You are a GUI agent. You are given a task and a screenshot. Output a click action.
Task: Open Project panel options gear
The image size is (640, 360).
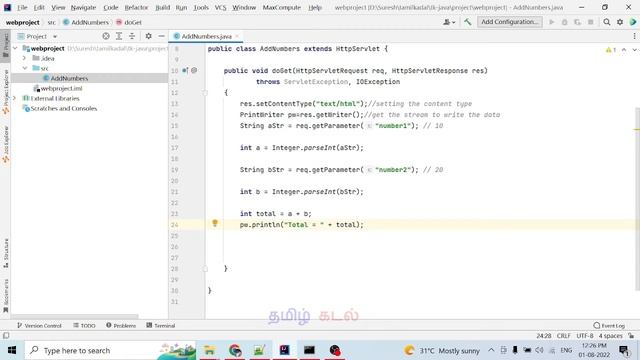coord(149,36)
